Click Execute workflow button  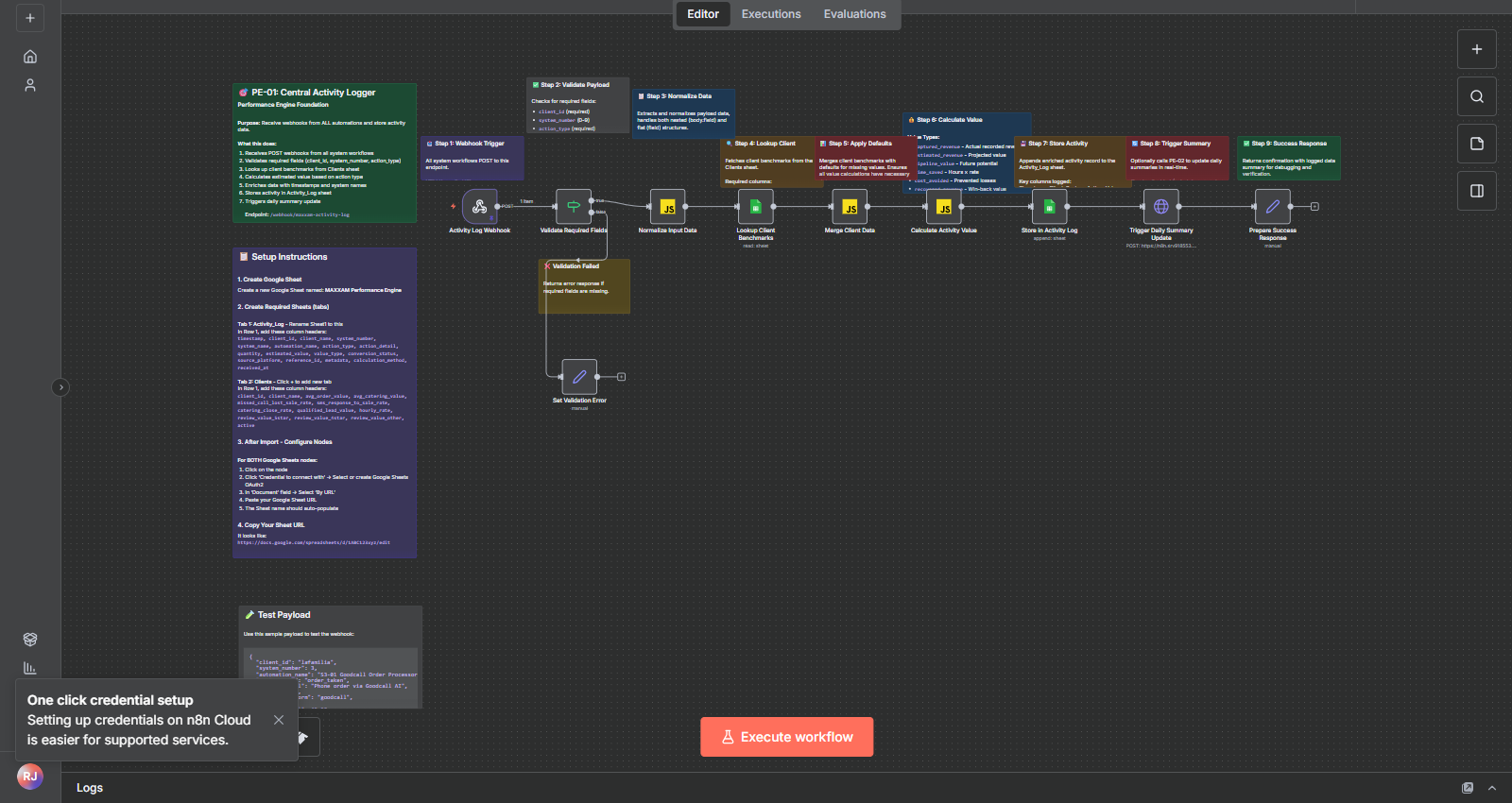pyautogui.click(x=787, y=737)
